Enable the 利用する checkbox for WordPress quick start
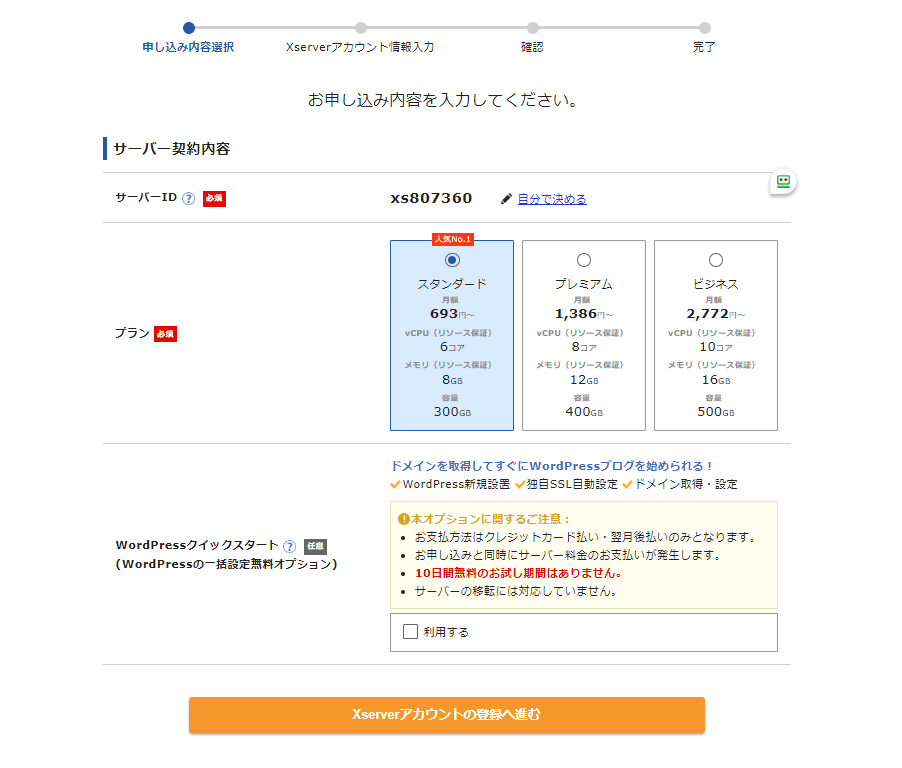Image resolution: width=902 pixels, height=768 pixels. point(410,632)
